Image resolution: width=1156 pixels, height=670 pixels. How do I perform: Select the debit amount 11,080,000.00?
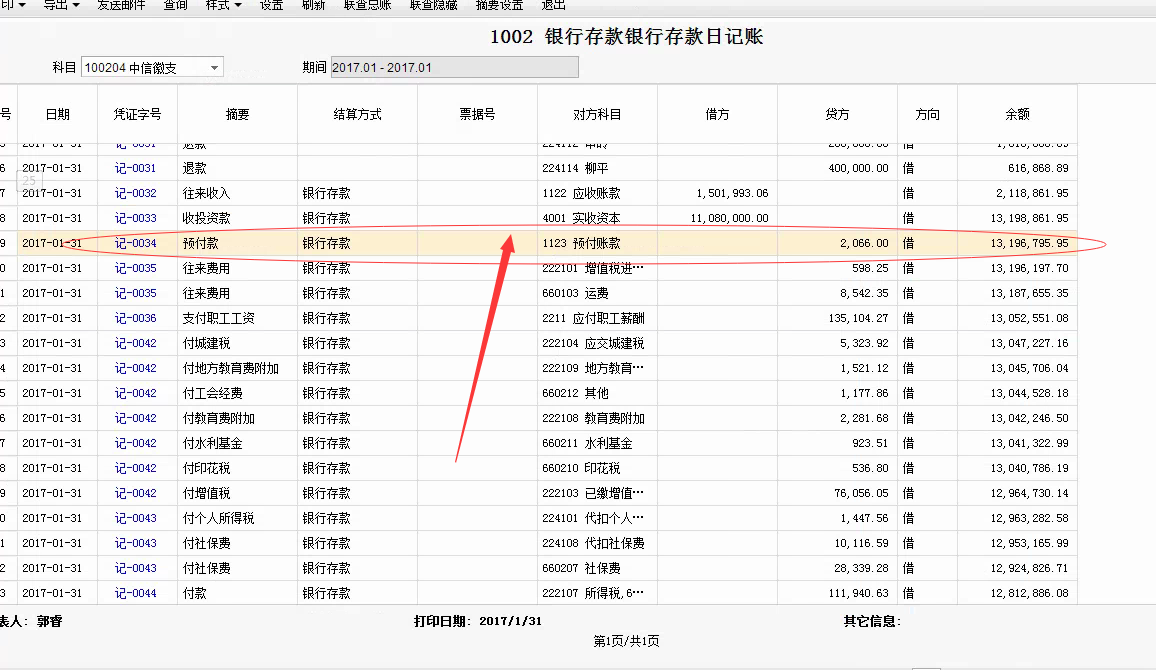(717, 218)
